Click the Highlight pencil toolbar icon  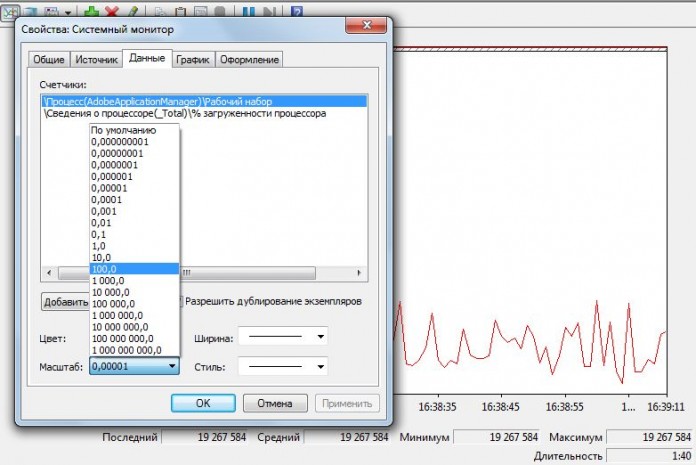coord(133,11)
